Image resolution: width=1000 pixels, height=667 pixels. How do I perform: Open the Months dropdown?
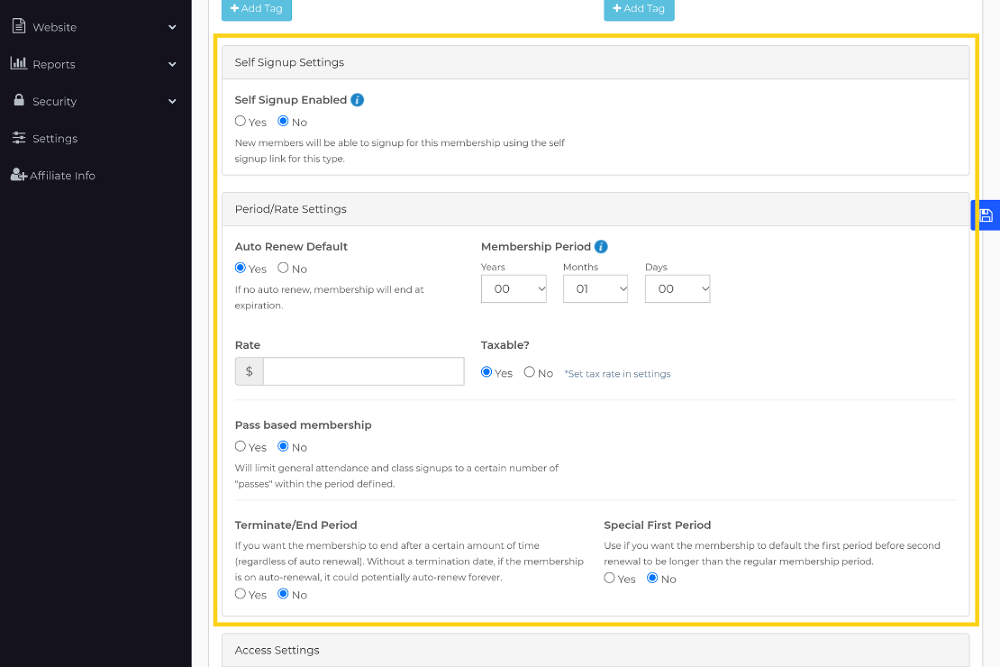click(x=595, y=289)
